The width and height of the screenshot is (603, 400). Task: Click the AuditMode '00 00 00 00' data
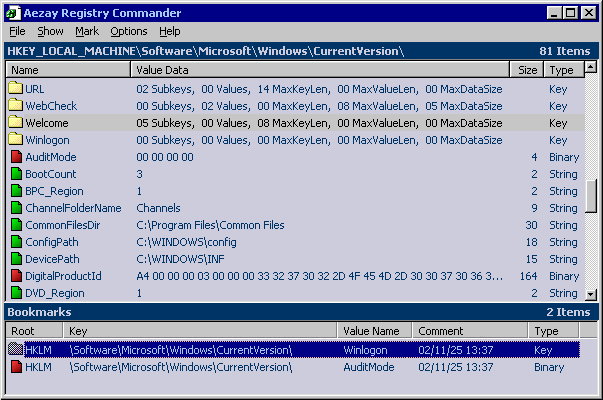[165, 157]
